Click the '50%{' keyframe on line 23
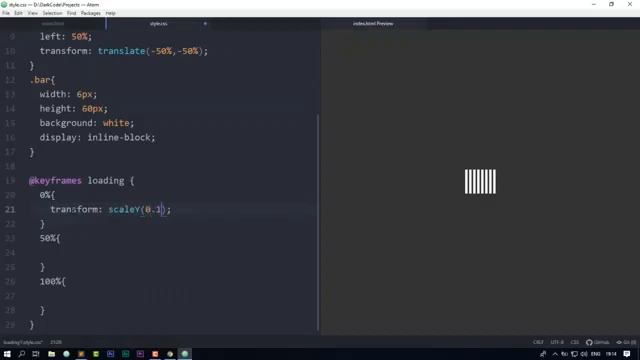Viewport: 640px width, 360px height. [x=50, y=238]
